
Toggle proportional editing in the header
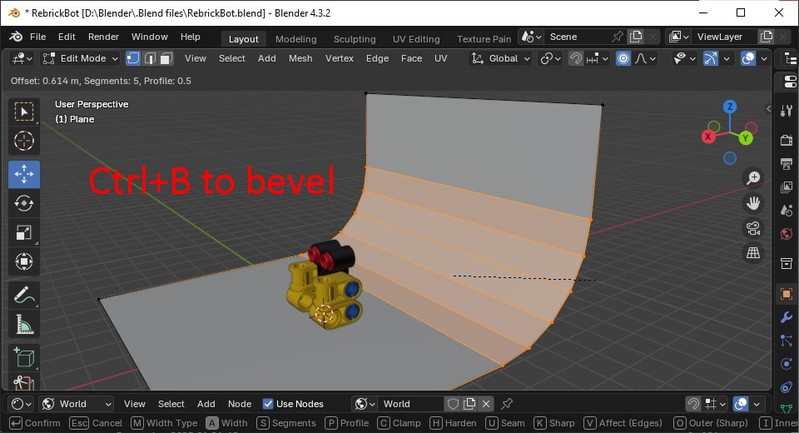click(x=623, y=58)
